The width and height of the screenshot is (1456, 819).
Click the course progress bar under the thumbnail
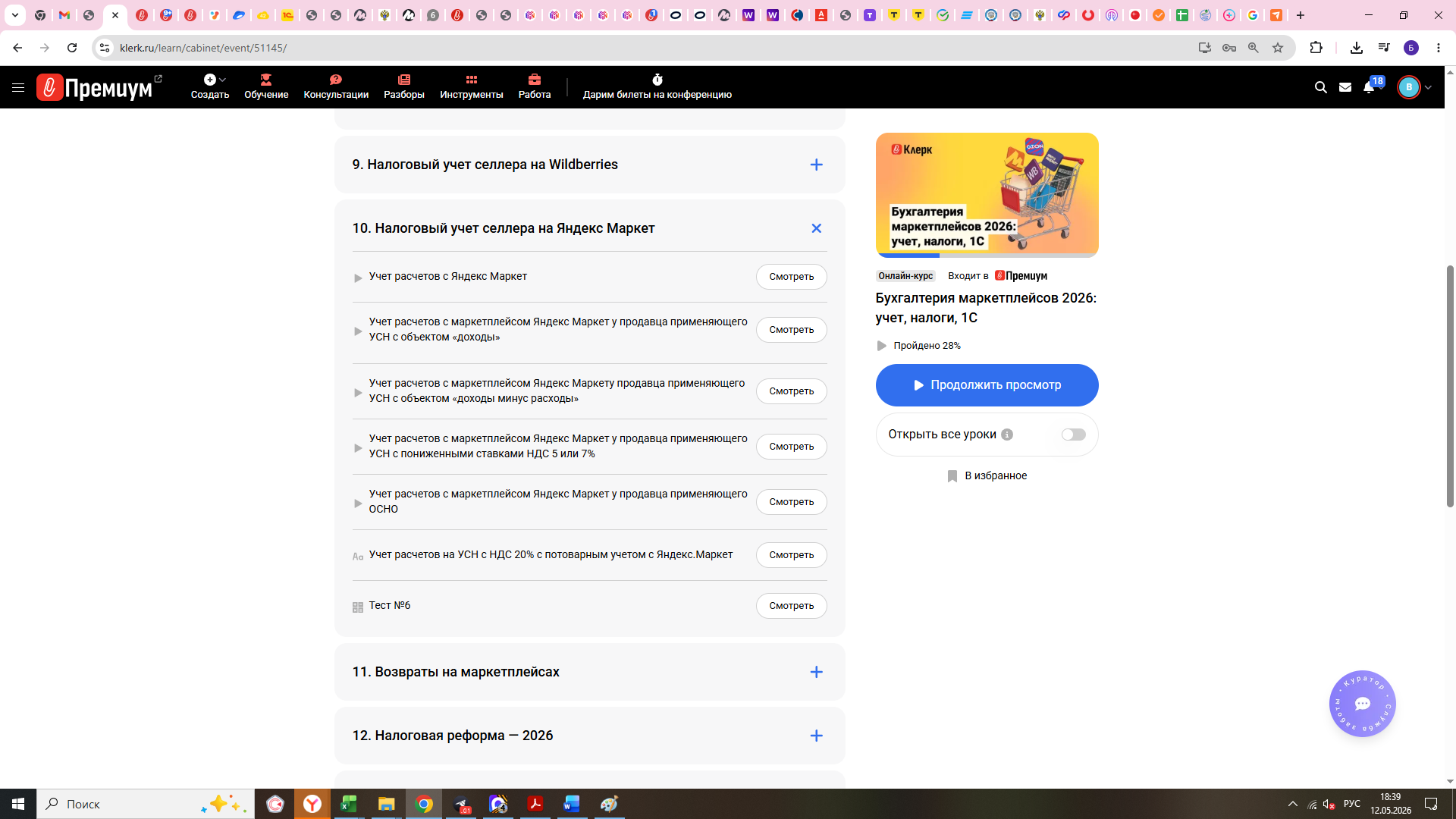coord(987,256)
